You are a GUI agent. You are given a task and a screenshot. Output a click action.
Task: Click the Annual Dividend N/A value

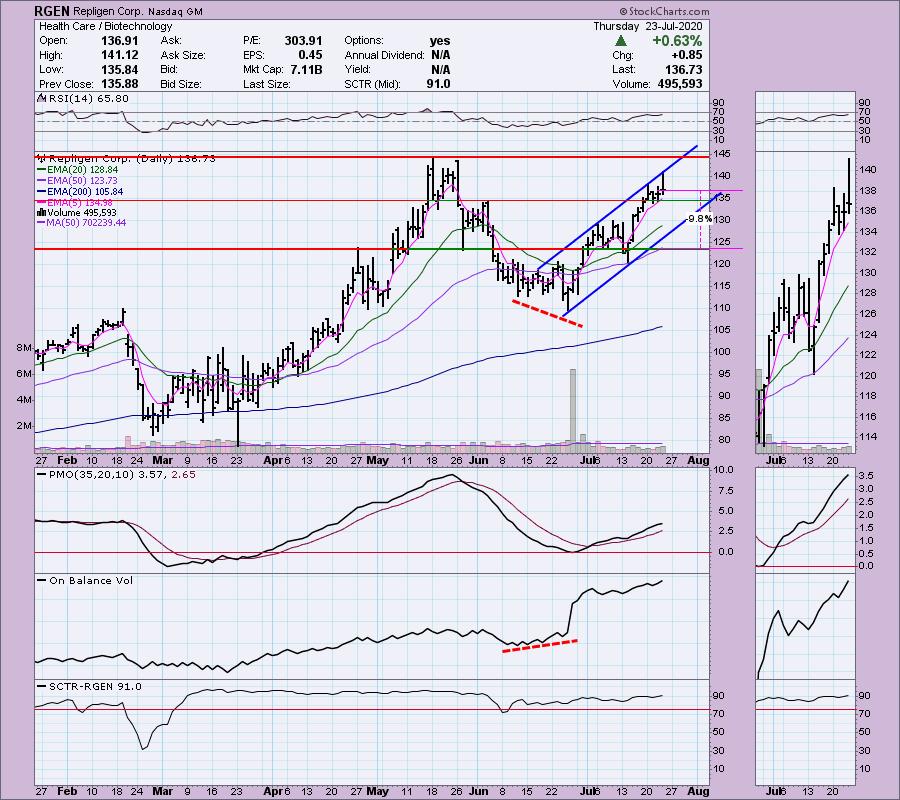click(x=440, y=55)
